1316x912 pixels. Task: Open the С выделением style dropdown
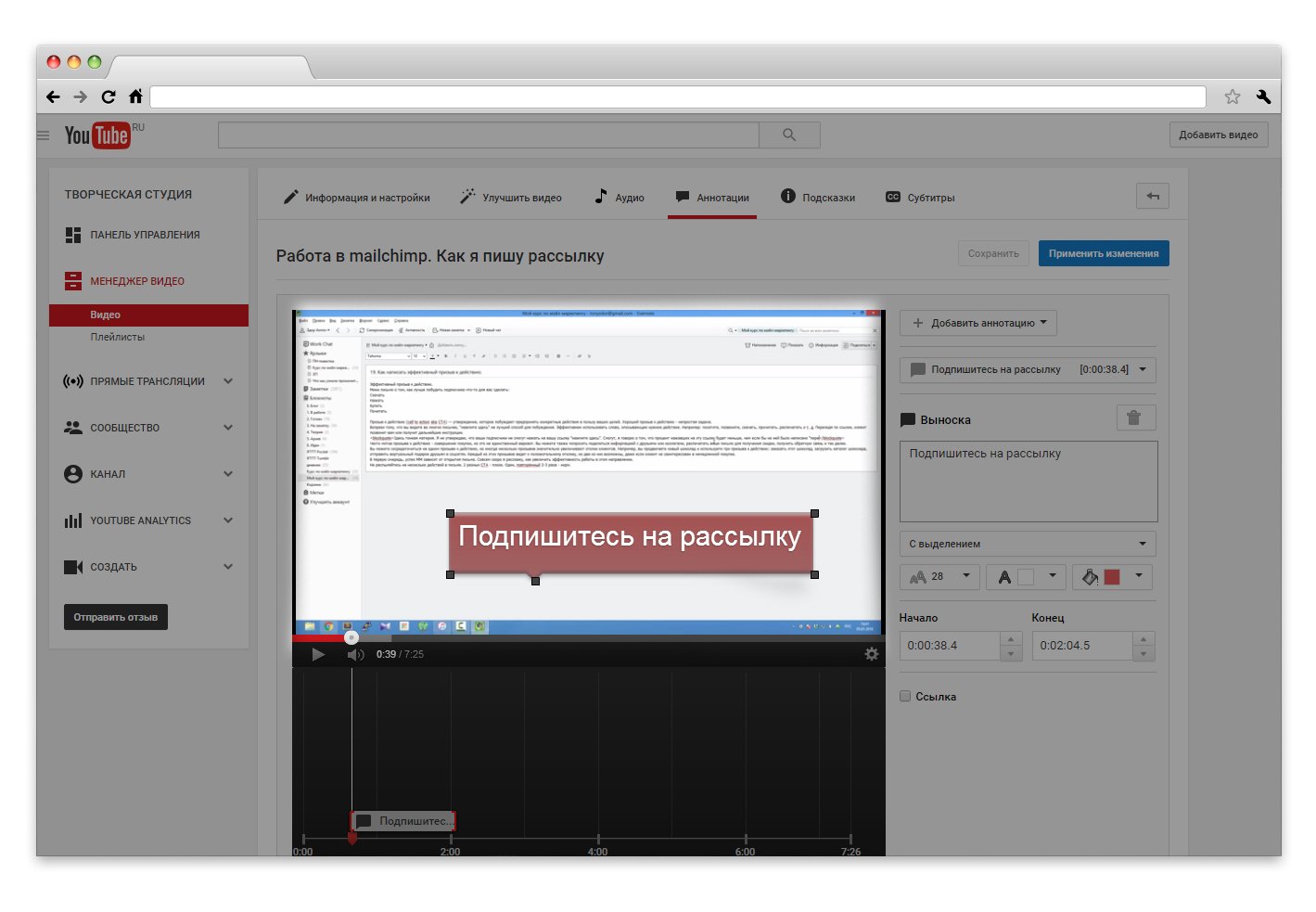click(1027, 544)
